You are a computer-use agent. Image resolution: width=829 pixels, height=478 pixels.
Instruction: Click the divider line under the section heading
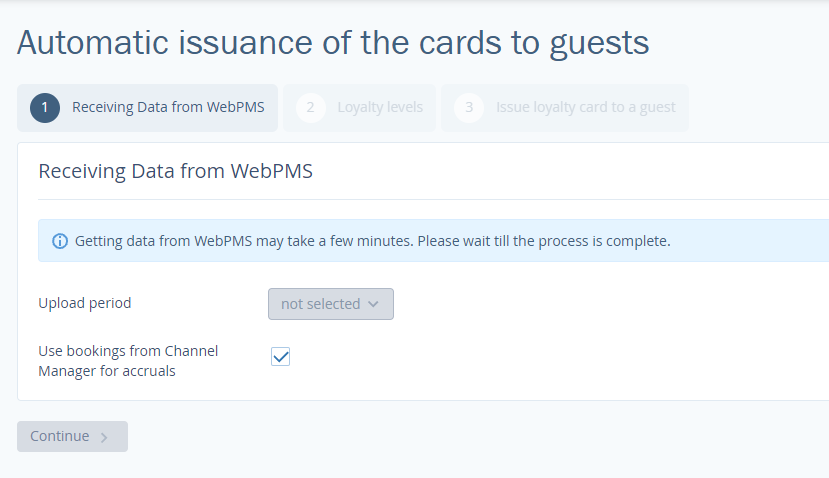[430, 199]
